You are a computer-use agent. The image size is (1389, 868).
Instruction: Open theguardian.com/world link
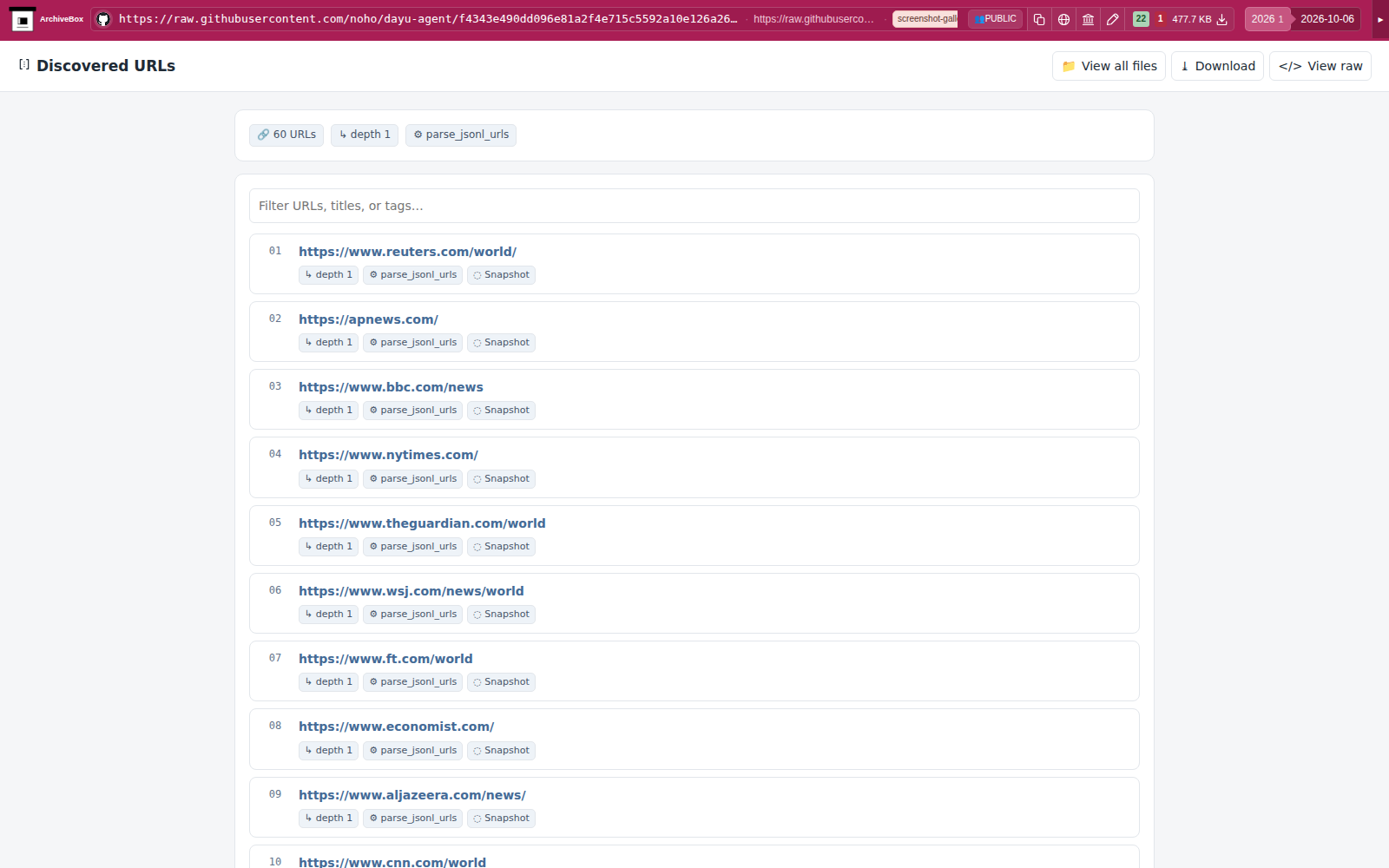pyautogui.click(x=422, y=523)
